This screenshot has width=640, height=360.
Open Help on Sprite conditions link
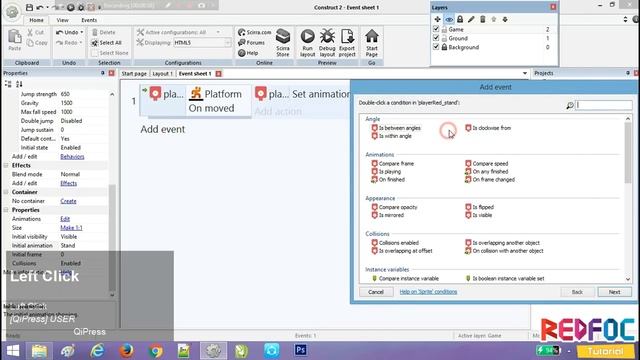coord(428,292)
